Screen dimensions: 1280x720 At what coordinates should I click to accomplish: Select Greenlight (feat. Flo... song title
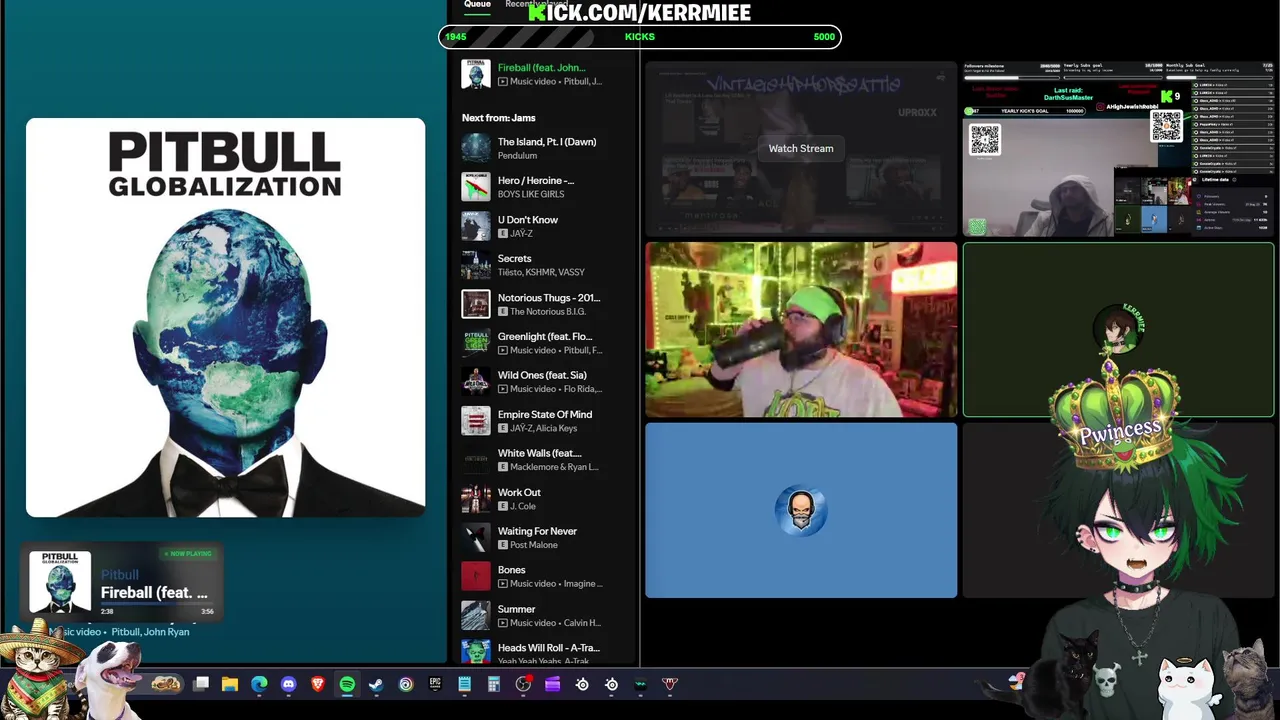(x=545, y=336)
